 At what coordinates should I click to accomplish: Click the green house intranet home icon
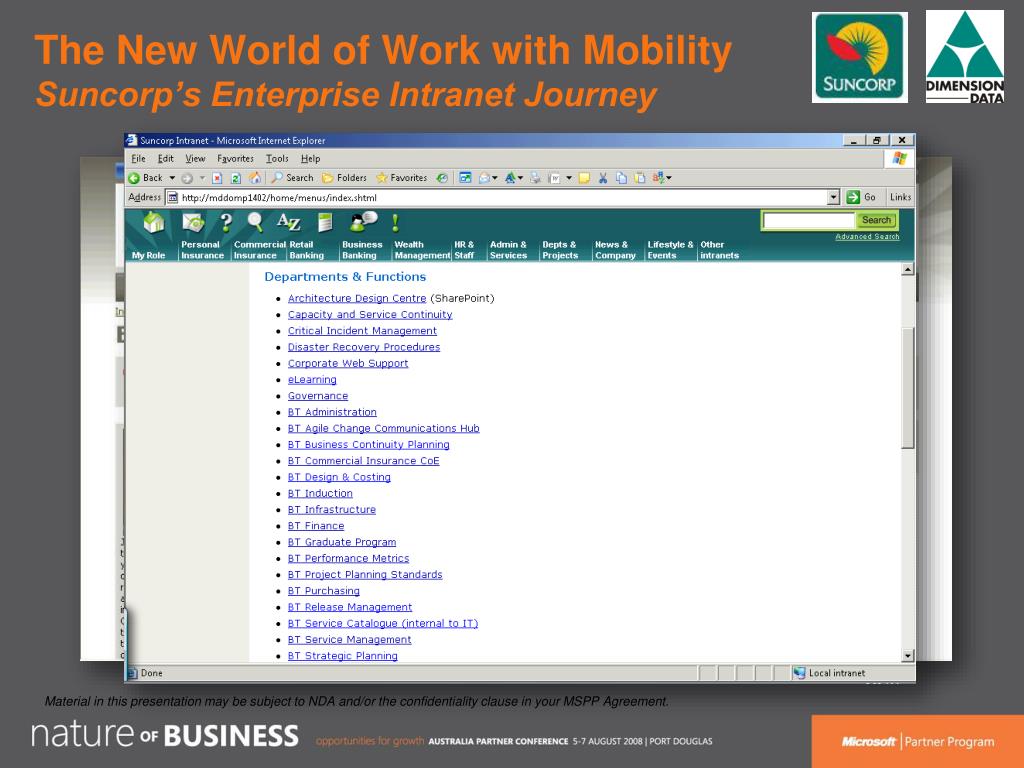(x=154, y=223)
